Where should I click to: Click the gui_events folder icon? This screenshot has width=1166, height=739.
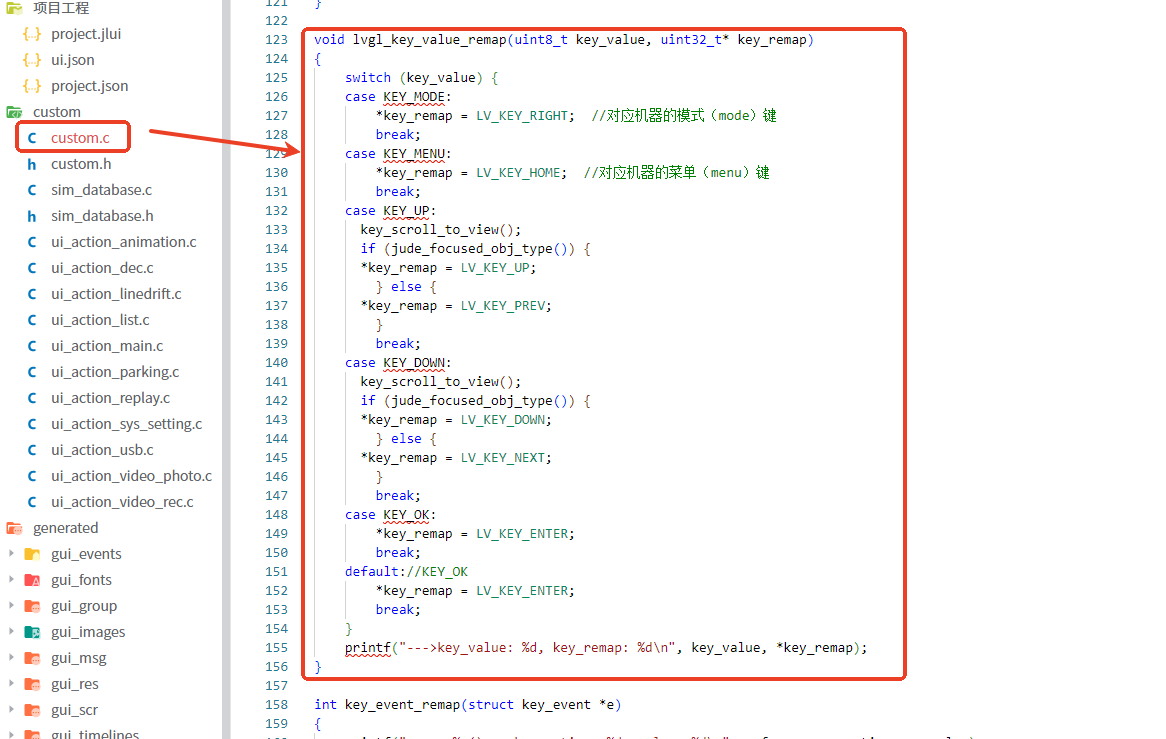coord(32,554)
